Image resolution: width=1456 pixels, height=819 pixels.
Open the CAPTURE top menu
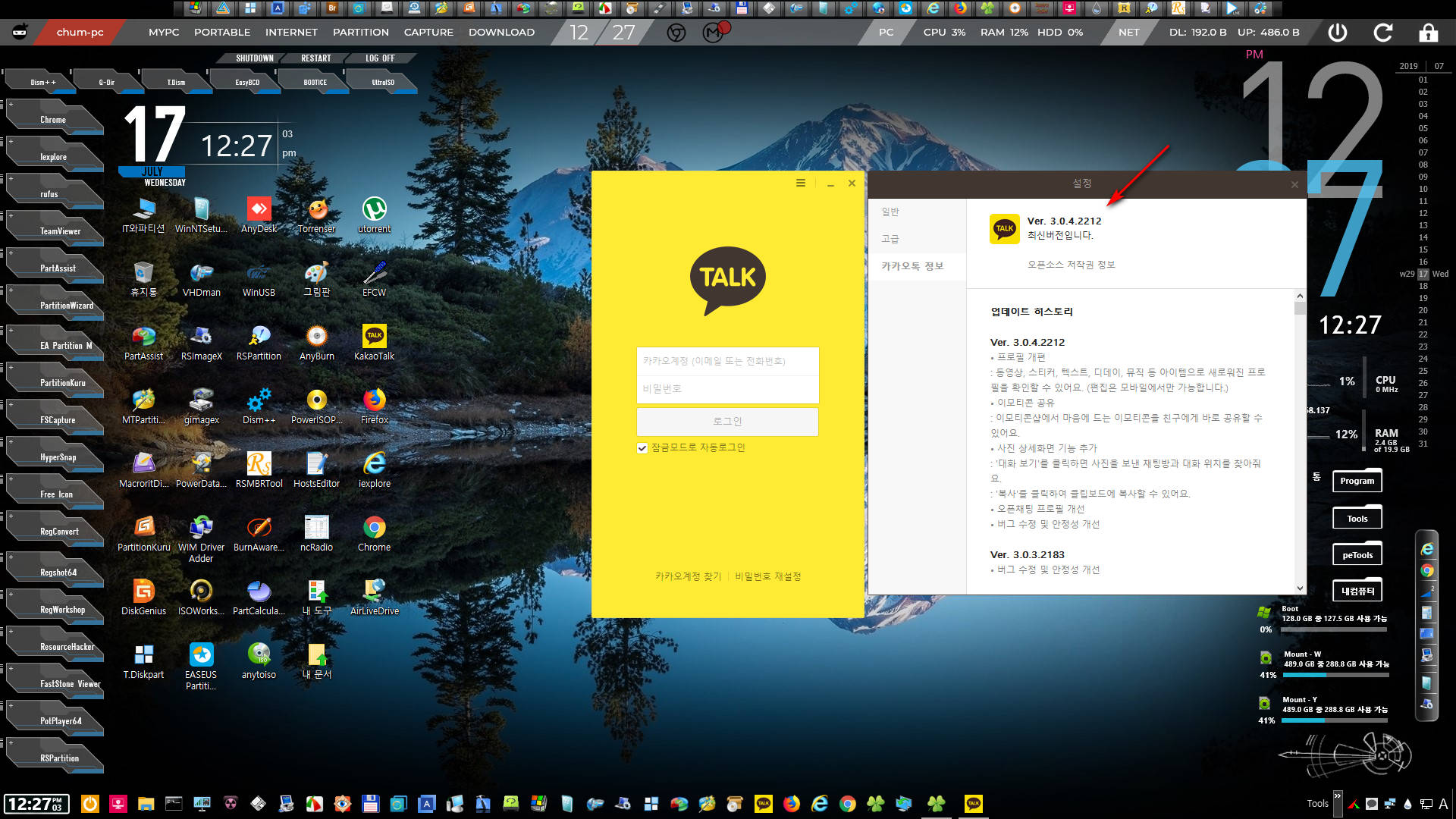(x=428, y=33)
